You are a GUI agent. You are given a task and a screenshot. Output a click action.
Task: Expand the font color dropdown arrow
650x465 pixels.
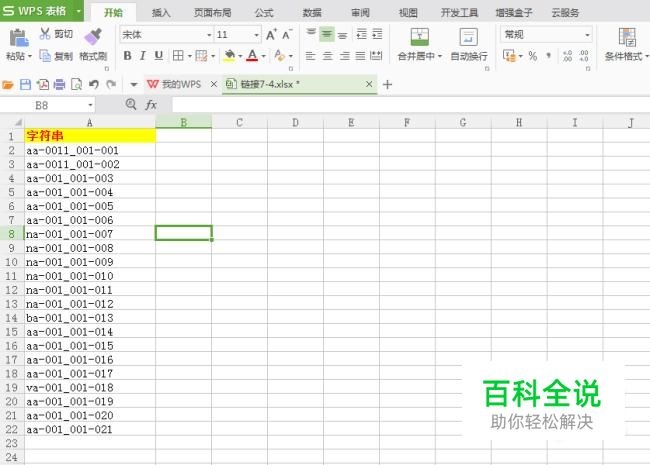pyautogui.click(x=264, y=56)
